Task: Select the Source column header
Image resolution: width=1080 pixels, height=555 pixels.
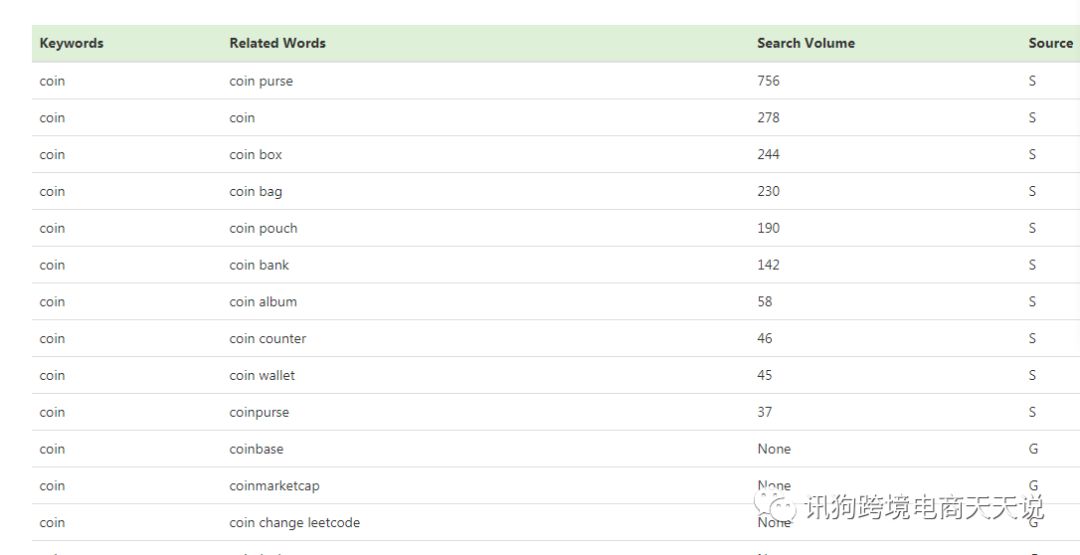Action: (x=1050, y=43)
